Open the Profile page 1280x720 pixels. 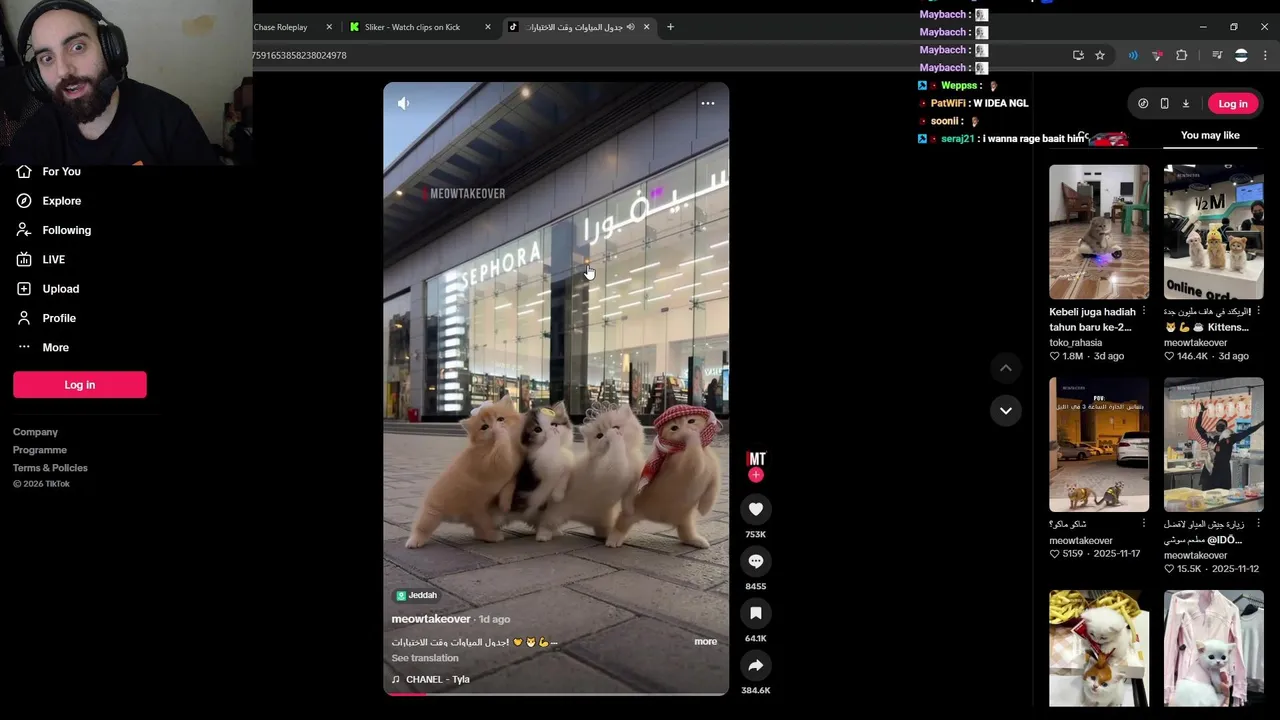(x=46, y=318)
